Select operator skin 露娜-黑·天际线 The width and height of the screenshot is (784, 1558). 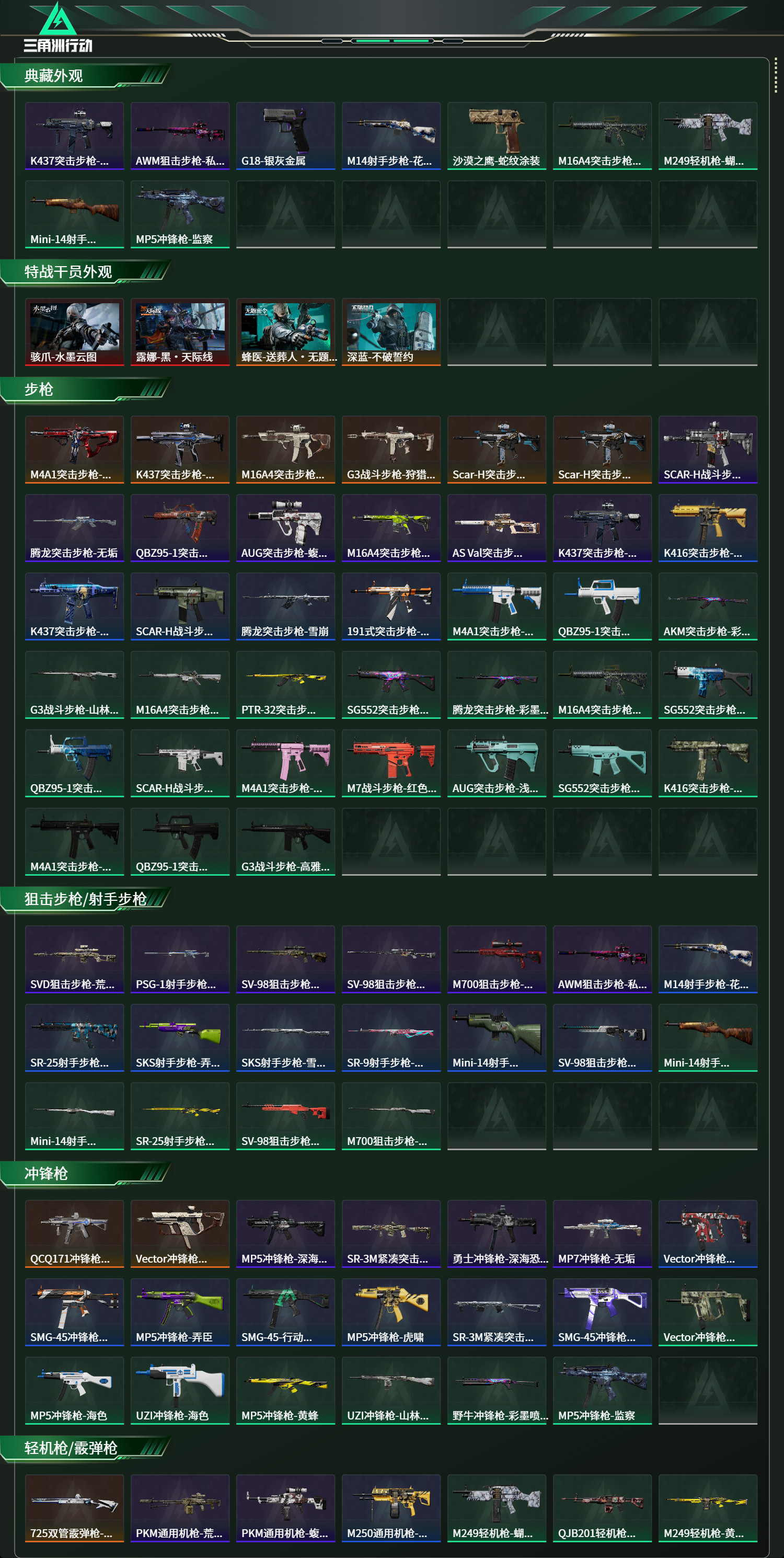tap(179, 331)
